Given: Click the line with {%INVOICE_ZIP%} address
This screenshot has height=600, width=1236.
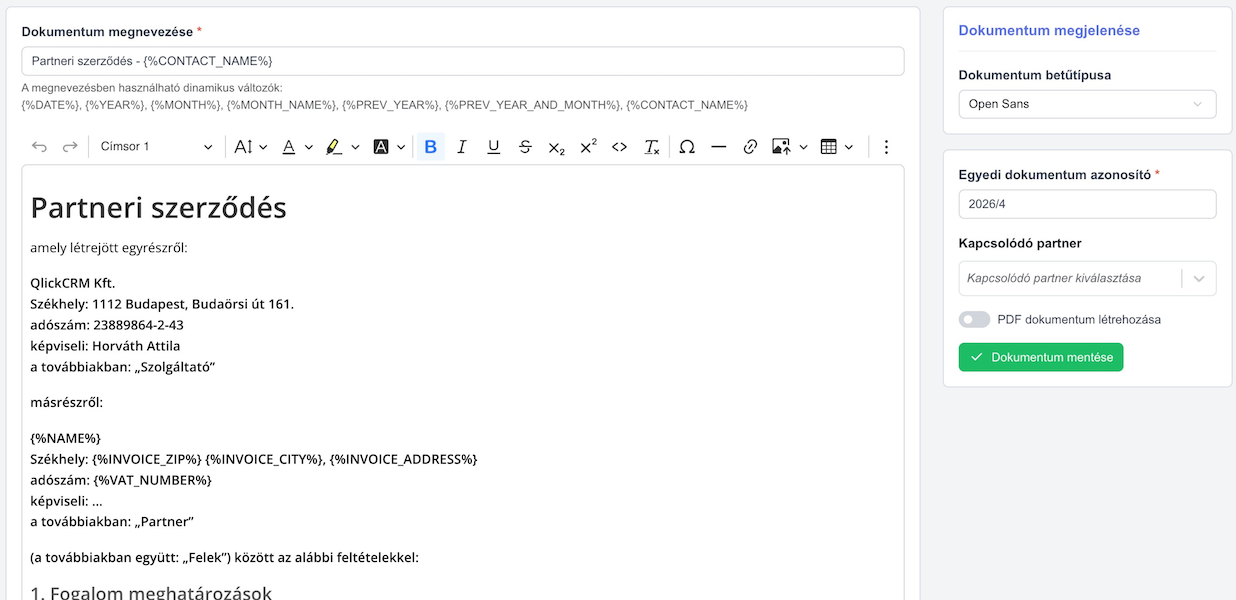Looking at the screenshot, I should coord(254,459).
